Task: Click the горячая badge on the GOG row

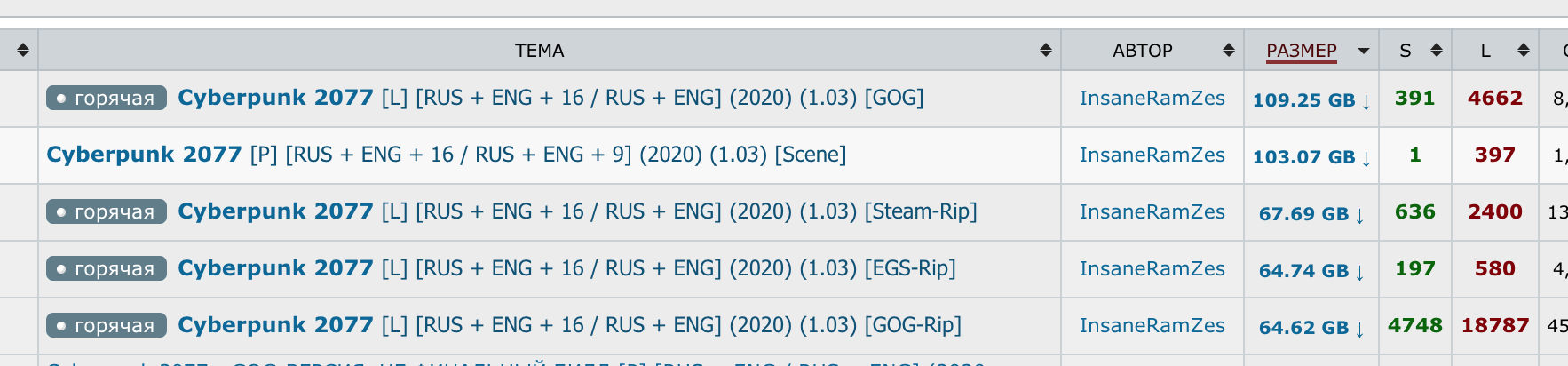Action: point(107,99)
